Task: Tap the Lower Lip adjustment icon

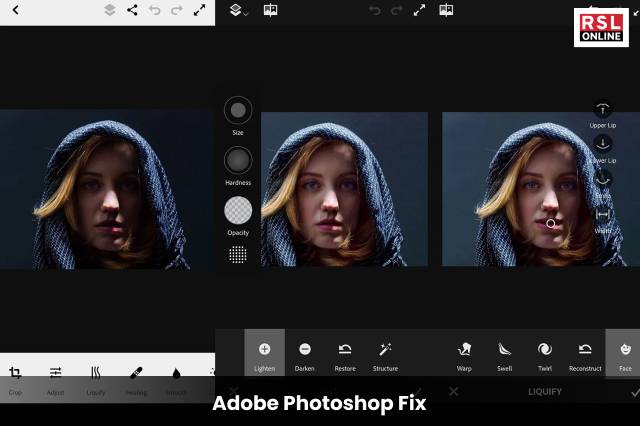Action: coord(602,144)
